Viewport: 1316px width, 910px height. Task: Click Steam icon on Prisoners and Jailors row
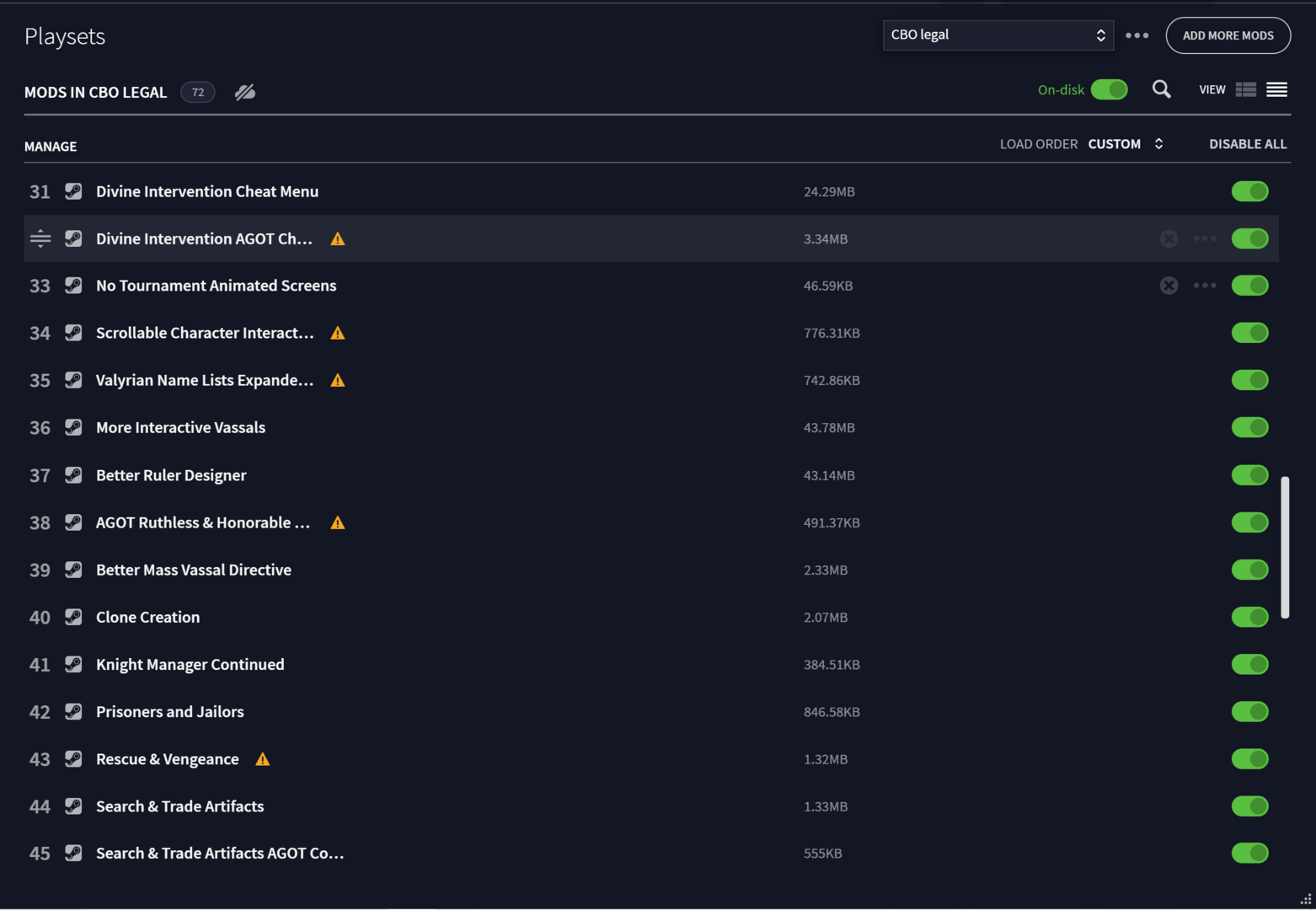coord(74,711)
